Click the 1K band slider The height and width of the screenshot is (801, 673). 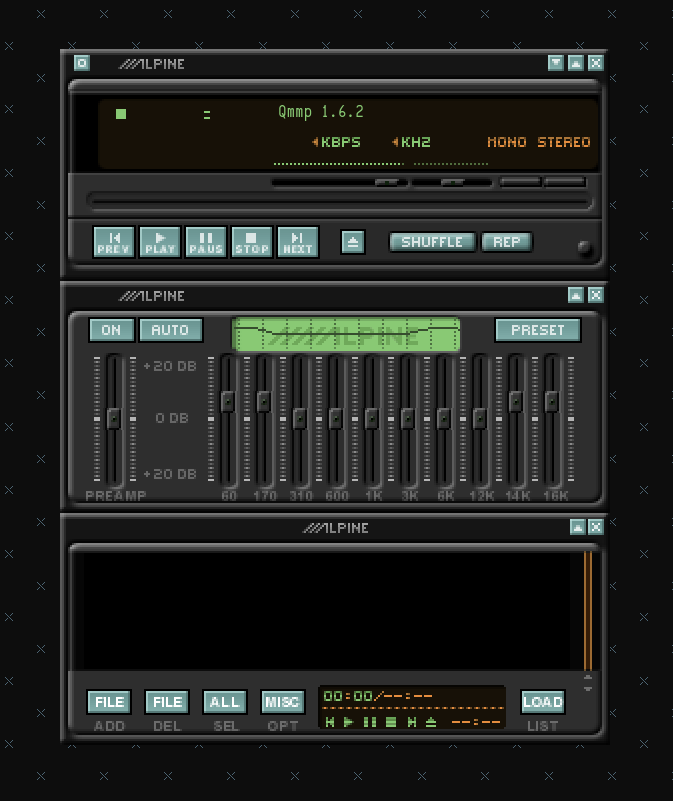[x=372, y=420]
